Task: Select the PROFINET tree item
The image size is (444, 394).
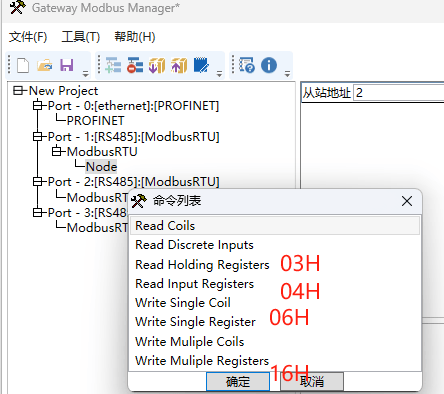Action: click(x=95, y=121)
